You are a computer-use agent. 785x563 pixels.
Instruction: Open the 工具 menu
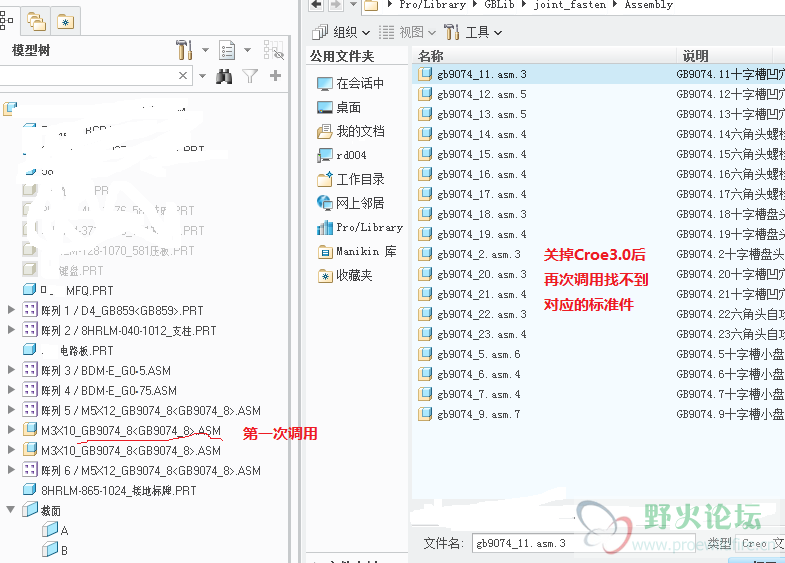click(473, 33)
